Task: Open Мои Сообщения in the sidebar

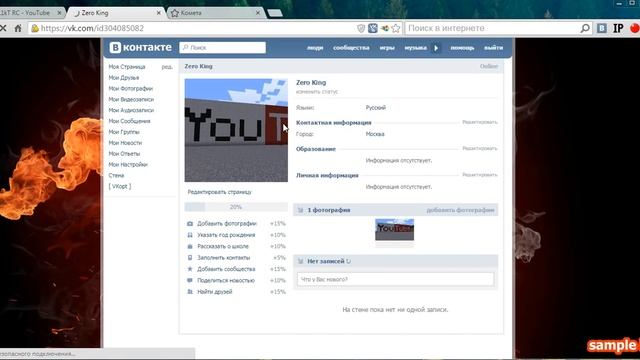Action: (129, 121)
